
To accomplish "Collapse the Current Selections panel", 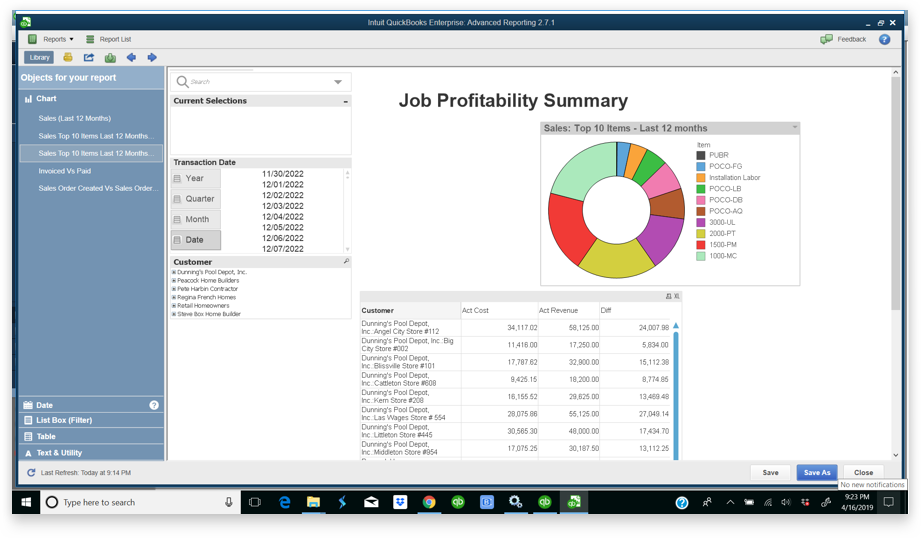I will (x=346, y=101).
